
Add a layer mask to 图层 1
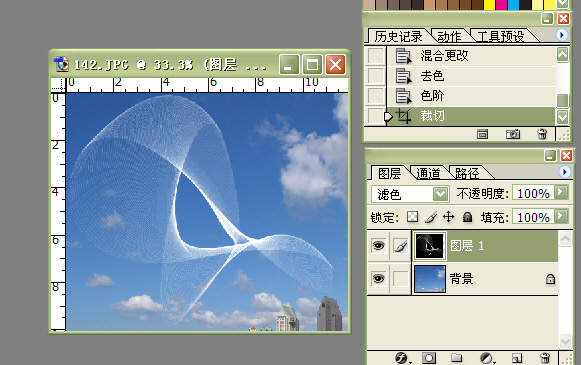pyautogui.click(x=429, y=358)
